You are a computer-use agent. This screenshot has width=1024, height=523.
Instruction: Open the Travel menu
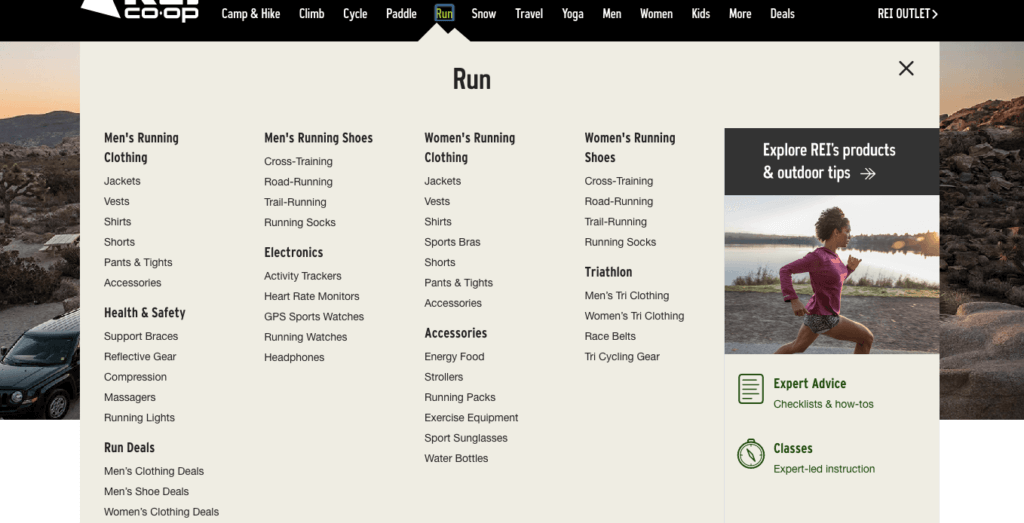click(529, 14)
